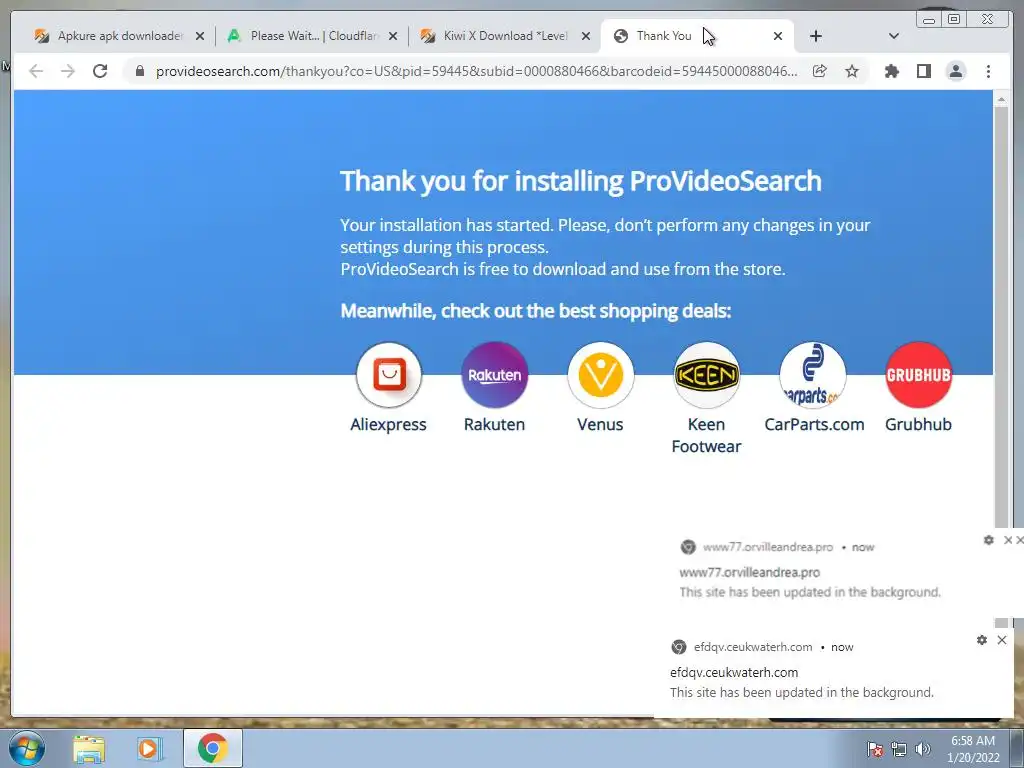Open settings gear on ceukwaterh.com notification
1024x768 pixels.
982,640
